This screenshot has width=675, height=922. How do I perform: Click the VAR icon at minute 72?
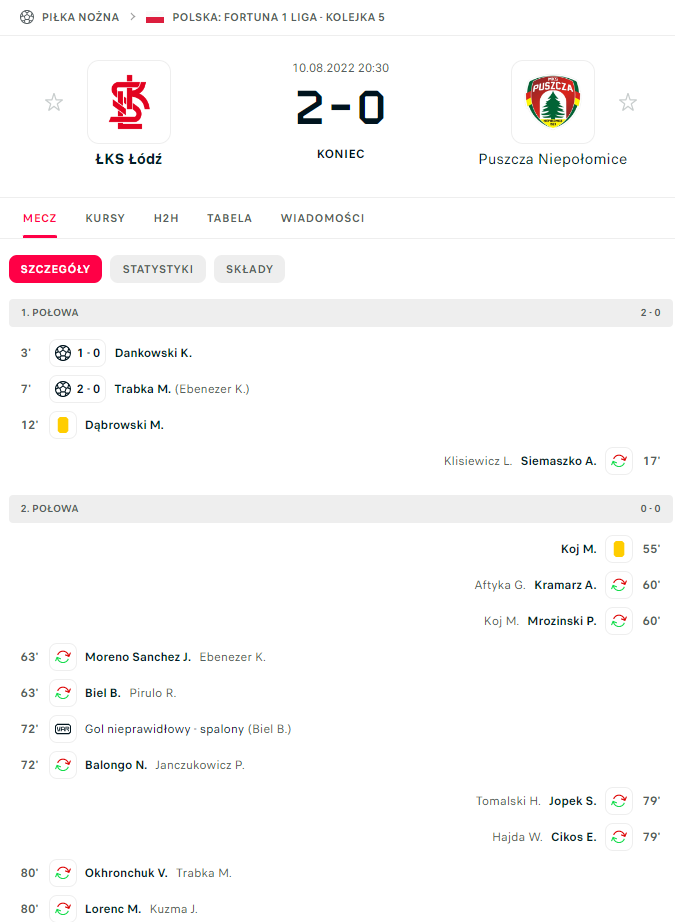(63, 729)
